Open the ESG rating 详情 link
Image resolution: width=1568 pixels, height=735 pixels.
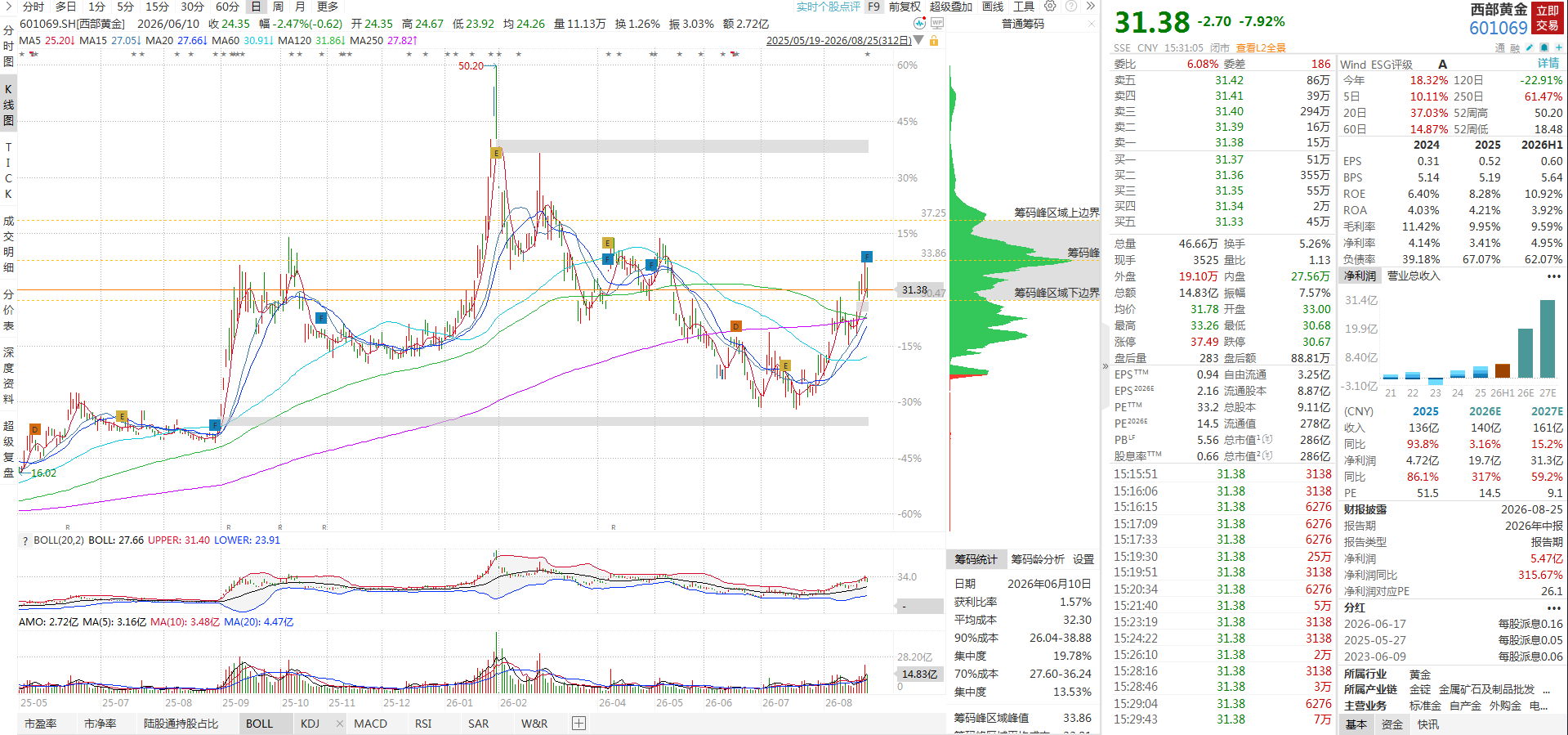coord(1548,64)
